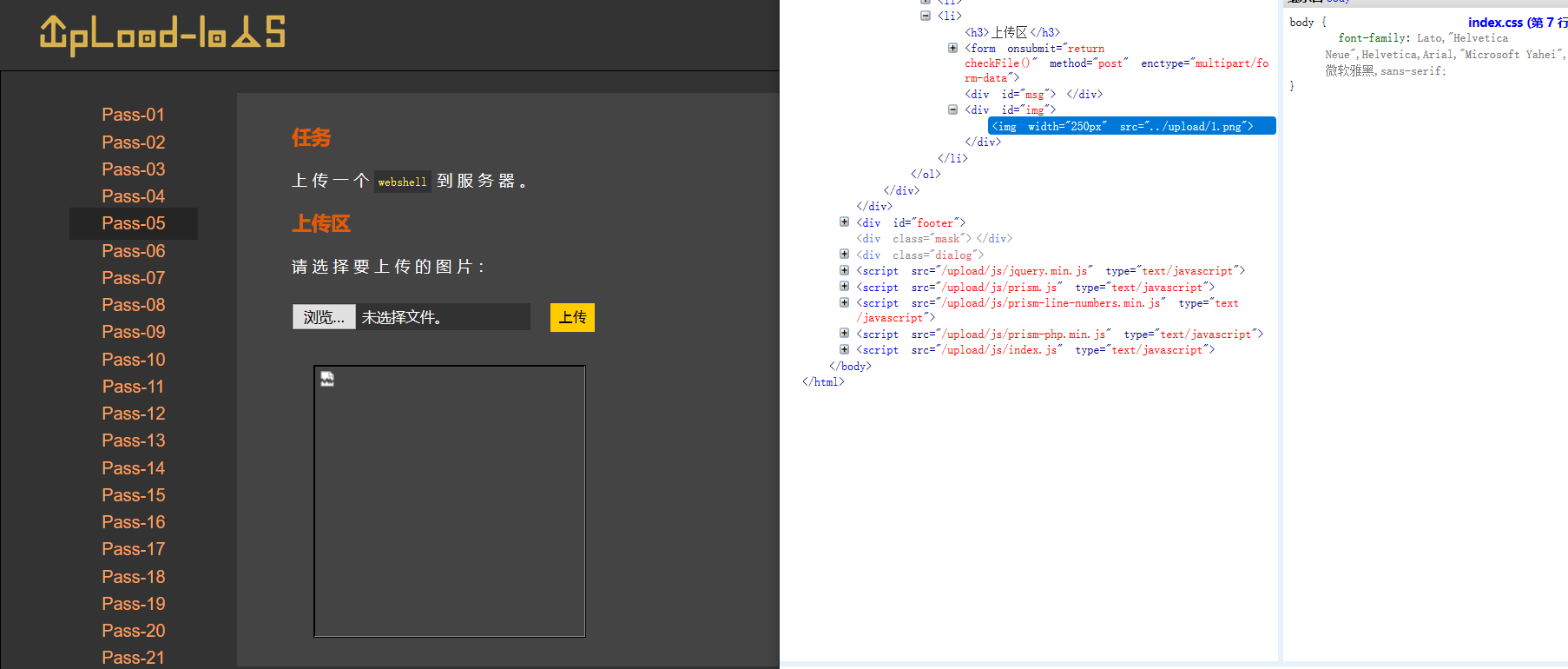Navigate to Pass-18
This screenshot has height=669, width=1568.
(133, 577)
